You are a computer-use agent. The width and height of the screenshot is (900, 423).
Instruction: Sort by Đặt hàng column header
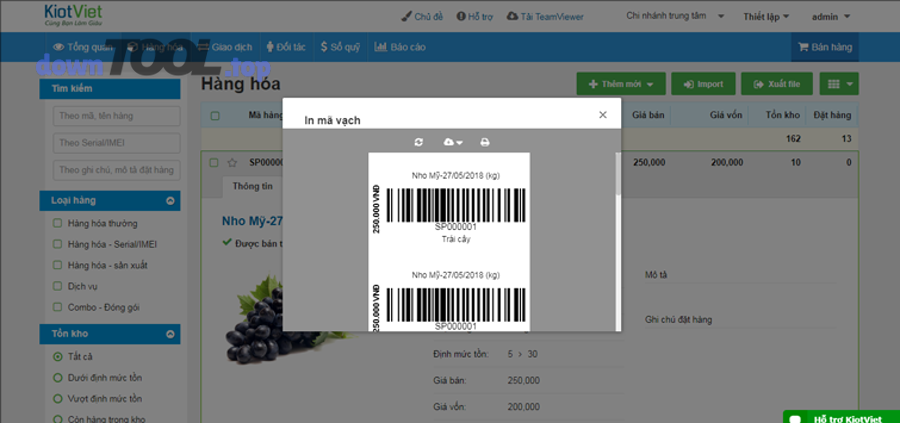coord(832,115)
